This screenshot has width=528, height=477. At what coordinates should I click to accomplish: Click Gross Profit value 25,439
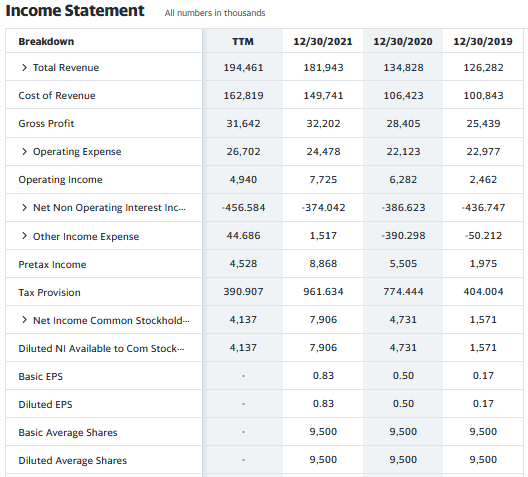[x=483, y=124]
